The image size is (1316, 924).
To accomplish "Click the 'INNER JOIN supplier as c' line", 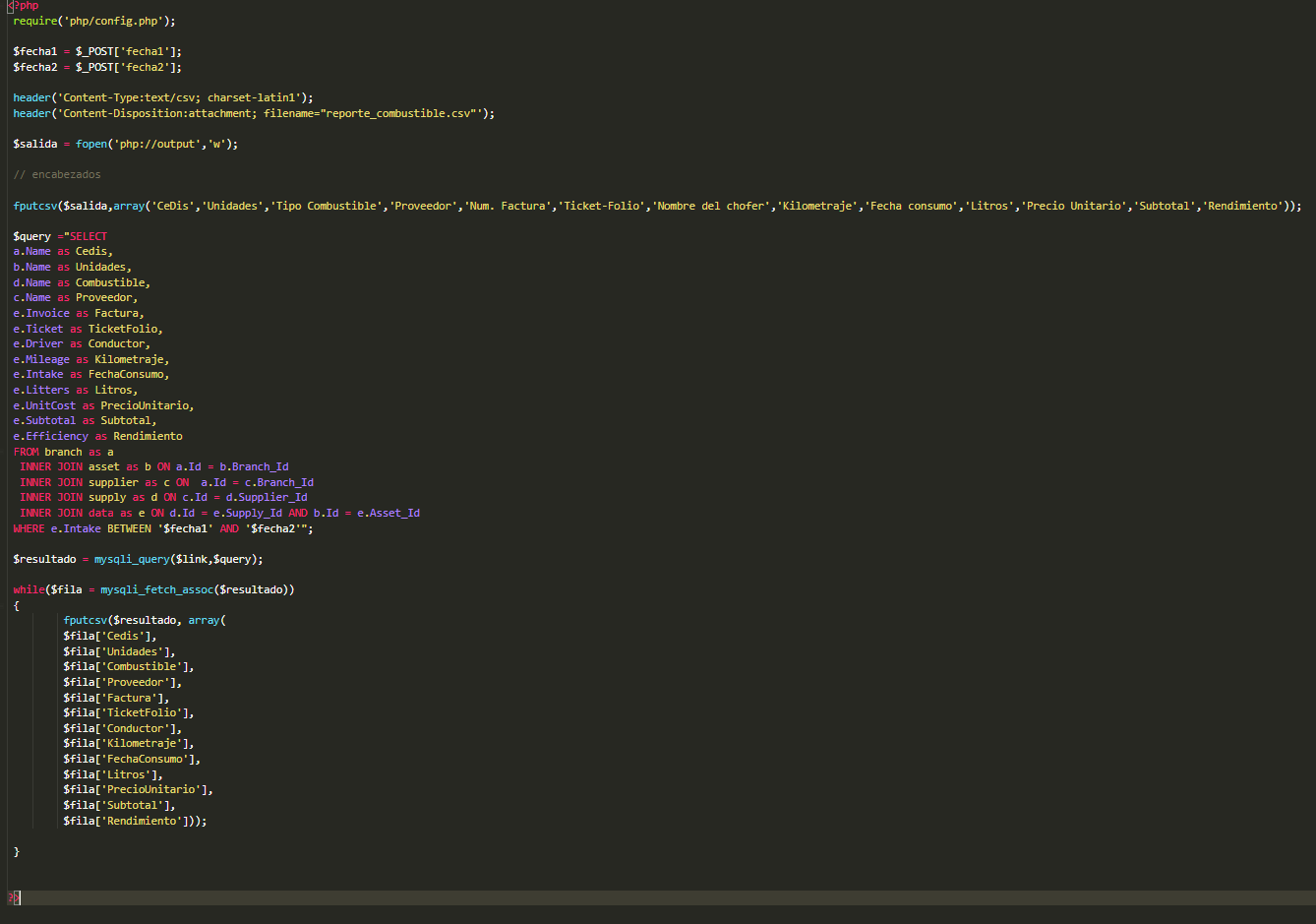I will click(166, 482).
